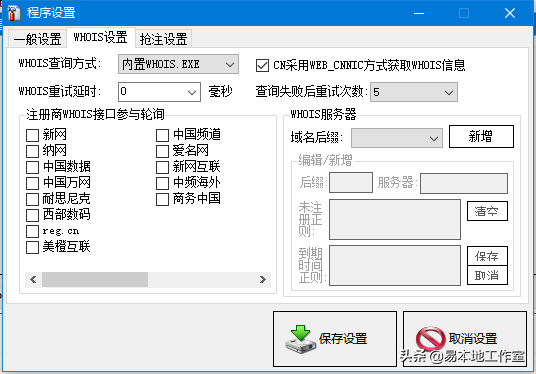Image resolution: width=536 pixels, height=374 pixels.
Task: Check the 西部数码 checkbox
Action: click(x=32, y=215)
